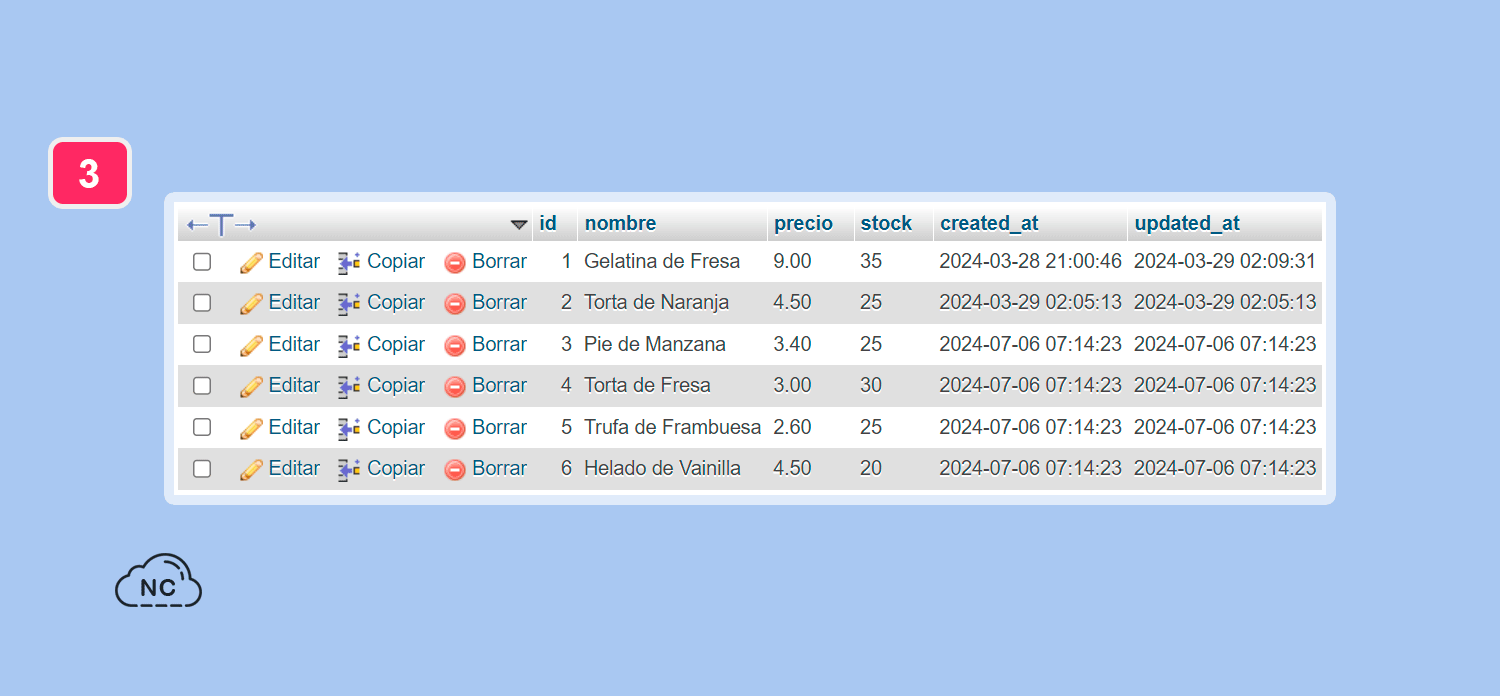
Task: Click the stock value 20
Action: tap(871, 468)
